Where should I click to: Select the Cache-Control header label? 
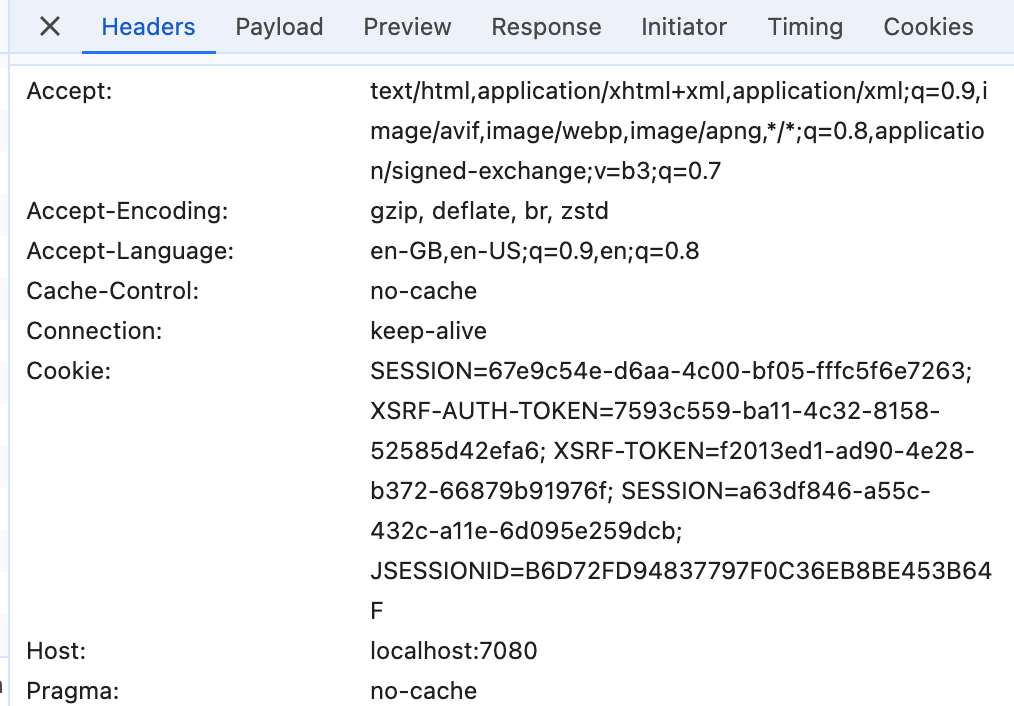pos(113,291)
